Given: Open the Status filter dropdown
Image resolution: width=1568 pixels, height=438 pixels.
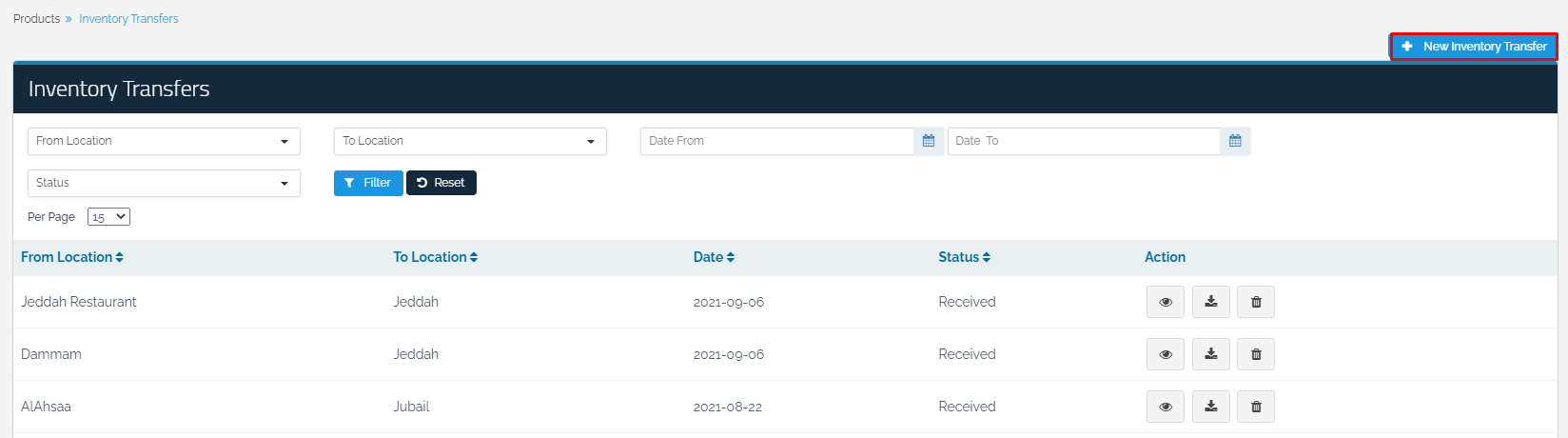Looking at the screenshot, I should (164, 183).
